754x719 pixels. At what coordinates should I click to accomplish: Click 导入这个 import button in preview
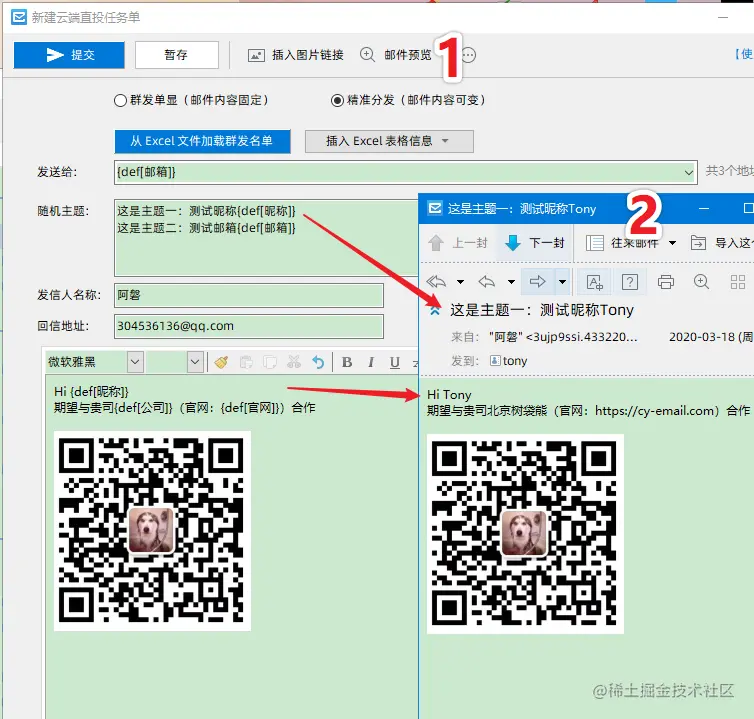click(x=722, y=243)
